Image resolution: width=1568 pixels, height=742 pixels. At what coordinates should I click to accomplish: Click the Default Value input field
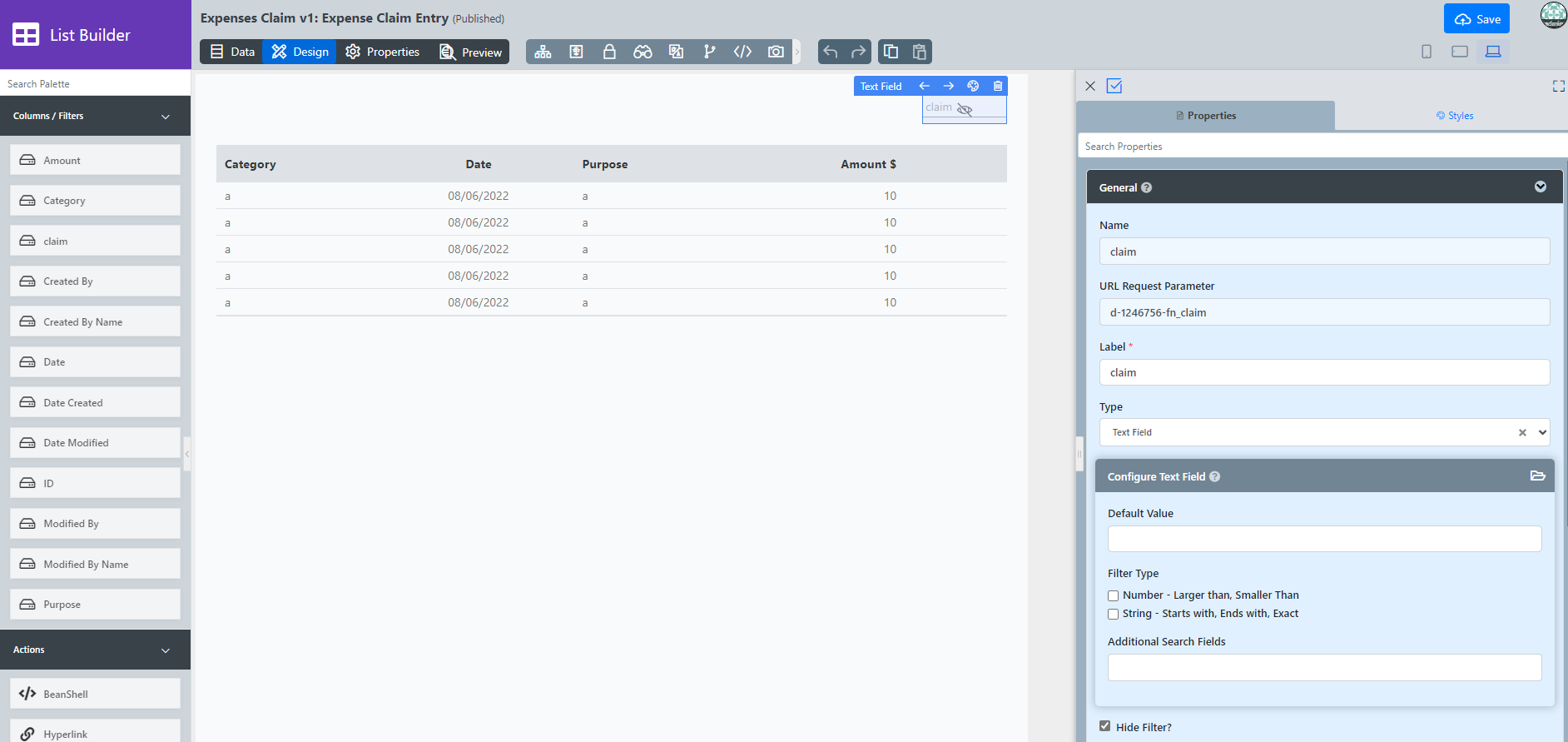[x=1324, y=539]
